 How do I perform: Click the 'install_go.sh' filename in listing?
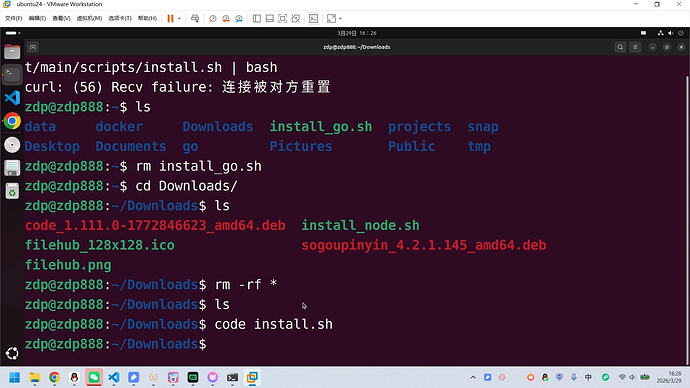tap(321, 127)
